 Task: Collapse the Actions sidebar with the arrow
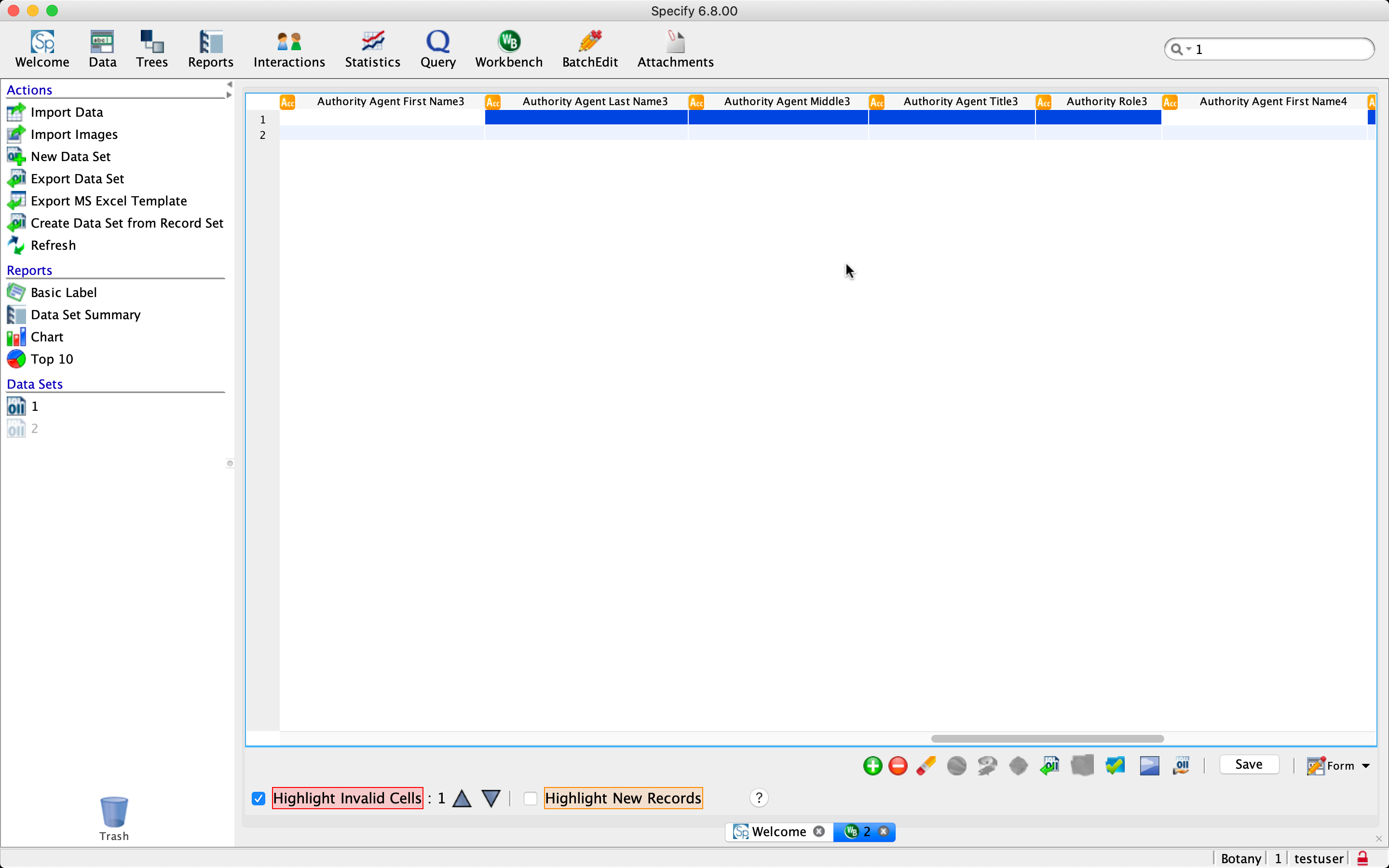pos(229,83)
